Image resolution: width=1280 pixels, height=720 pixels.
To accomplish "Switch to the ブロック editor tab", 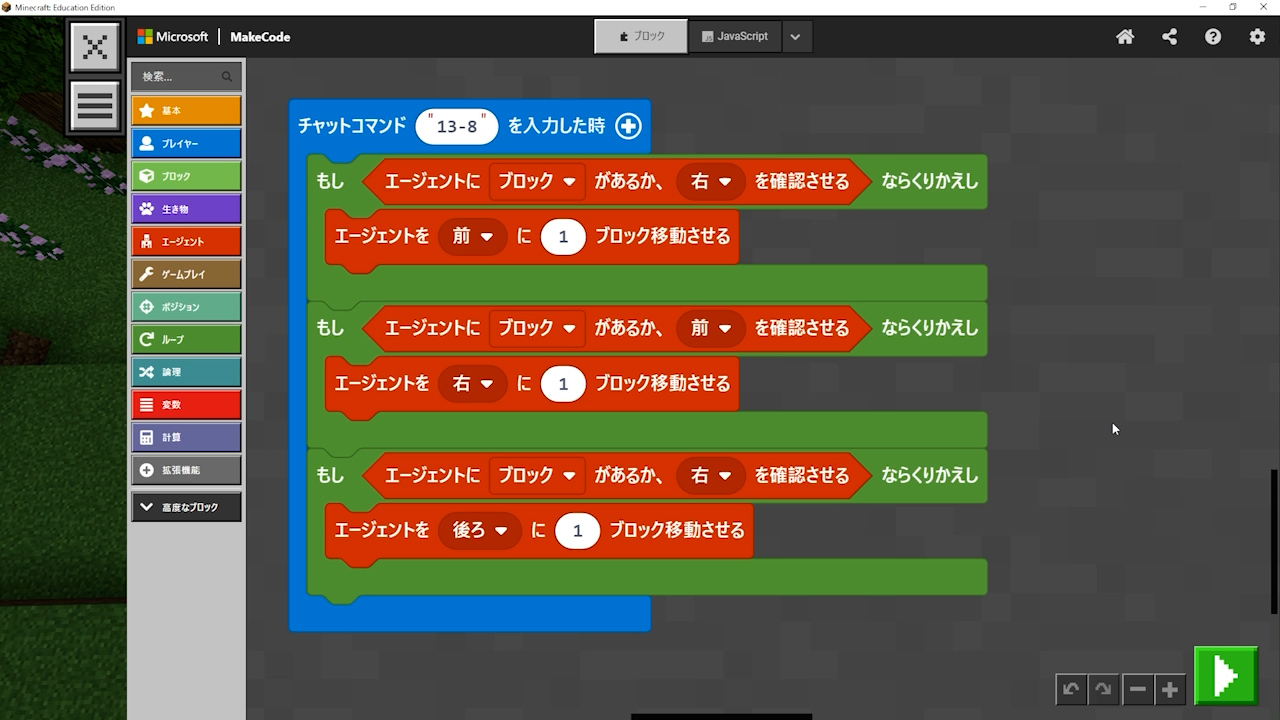I will tap(641, 36).
